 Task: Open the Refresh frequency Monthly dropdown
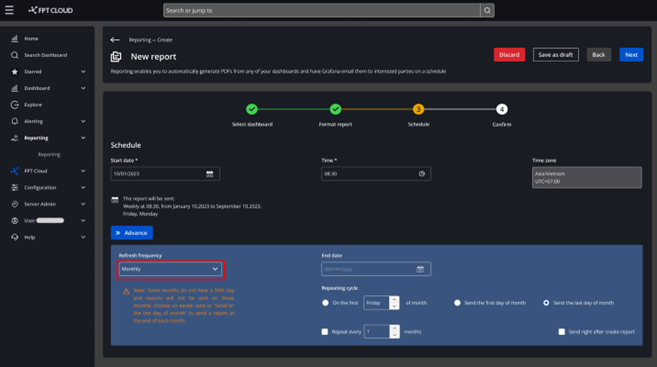[170, 269]
